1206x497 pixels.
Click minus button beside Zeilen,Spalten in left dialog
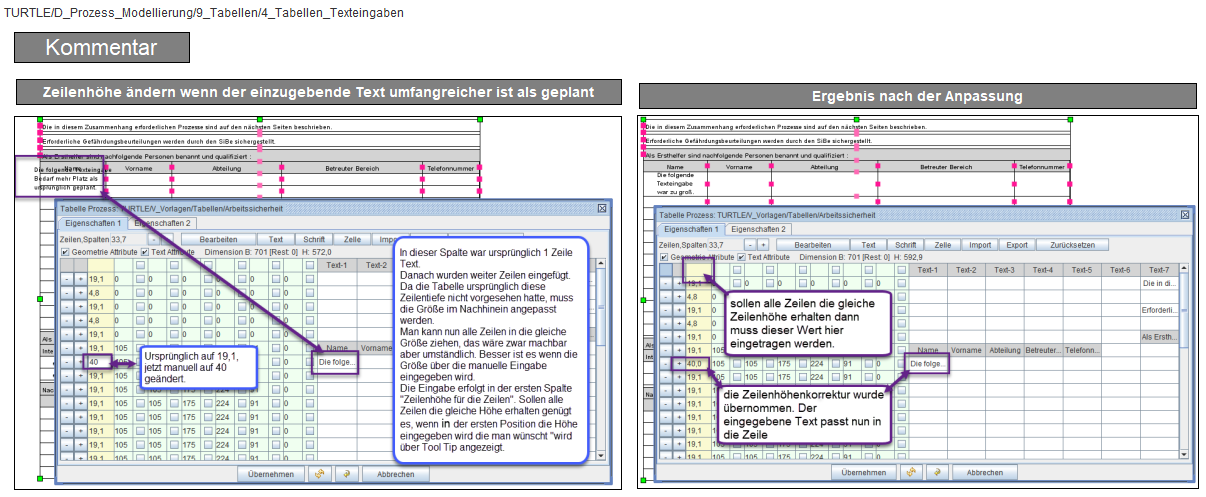pyautogui.click(x=154, y=239)
